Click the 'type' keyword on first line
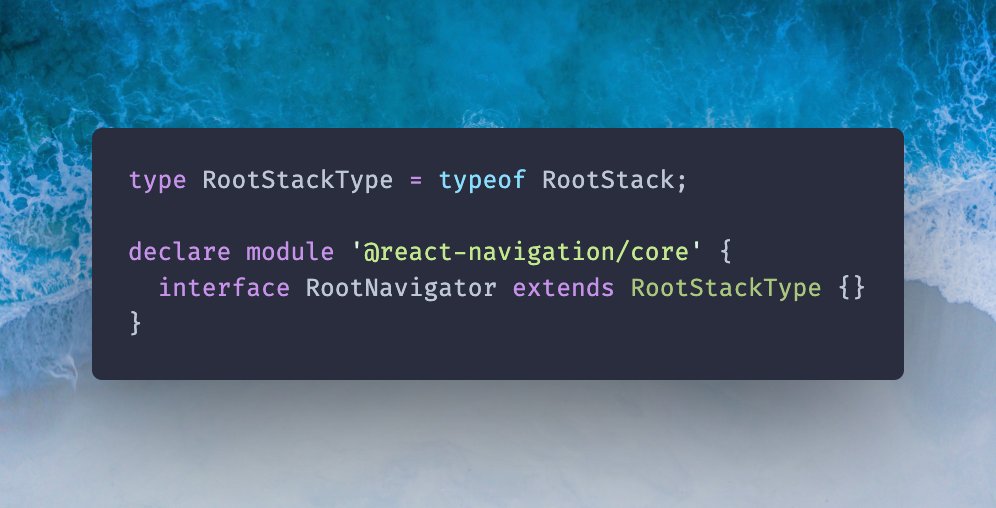Screen dimensions: 996x508 click(x=158, y=181)
